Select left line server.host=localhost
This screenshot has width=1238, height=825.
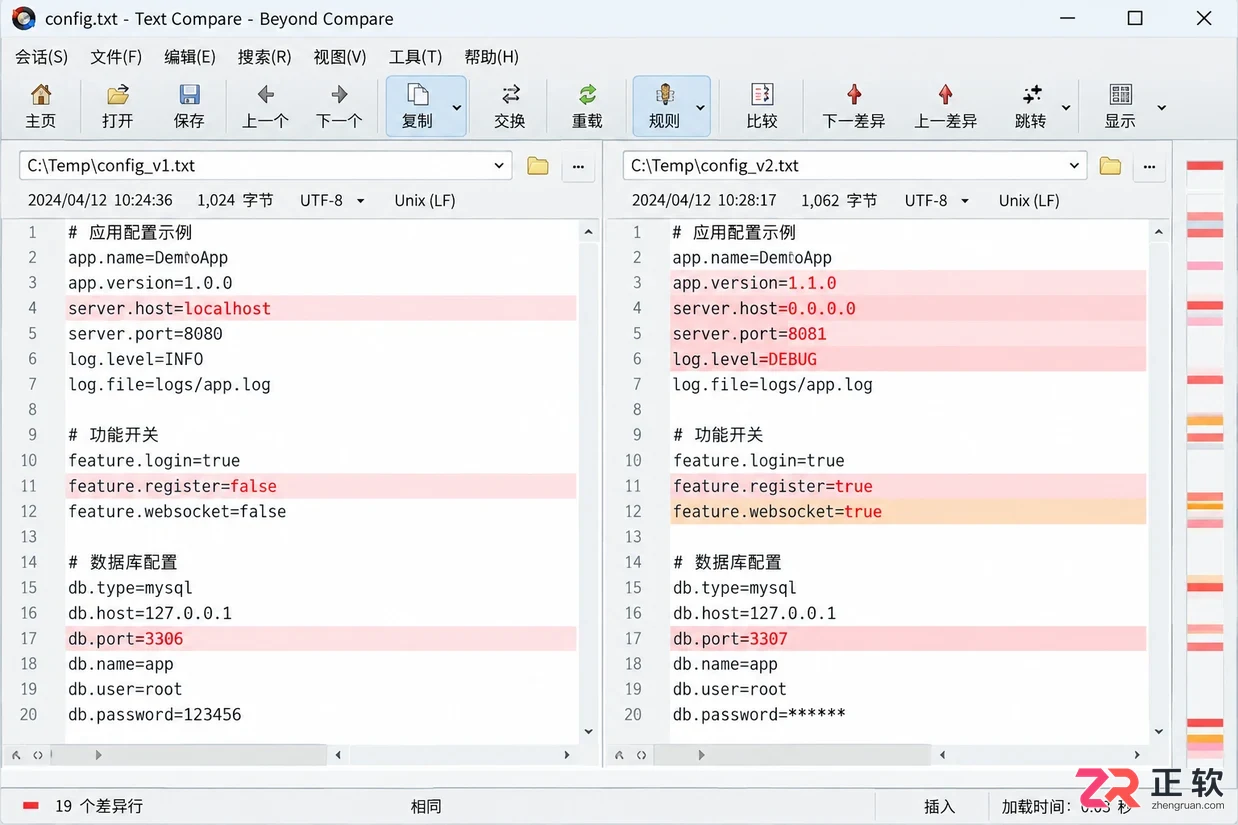tap(321, 308)
